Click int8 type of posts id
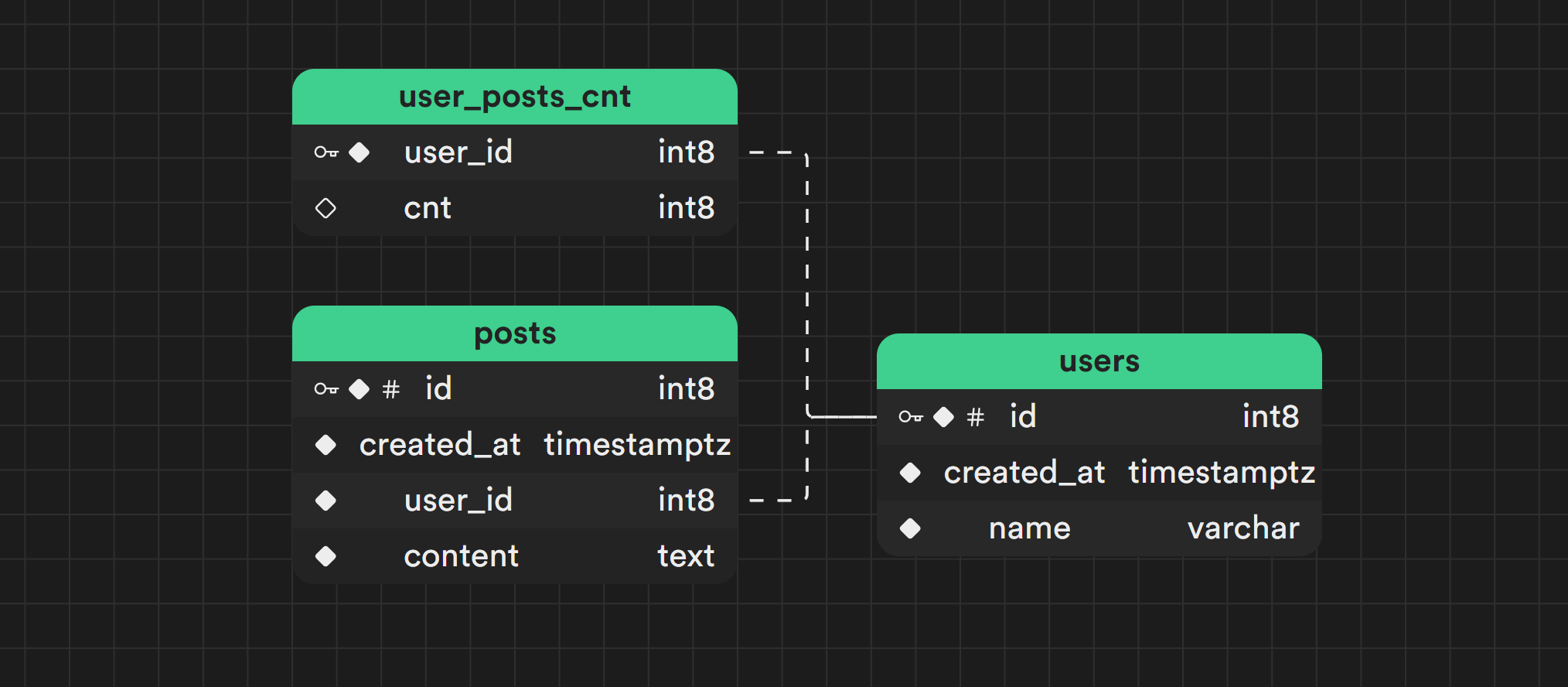This screenshot has height=687, width=1568. pyautogui.click(x=687, y=389)
